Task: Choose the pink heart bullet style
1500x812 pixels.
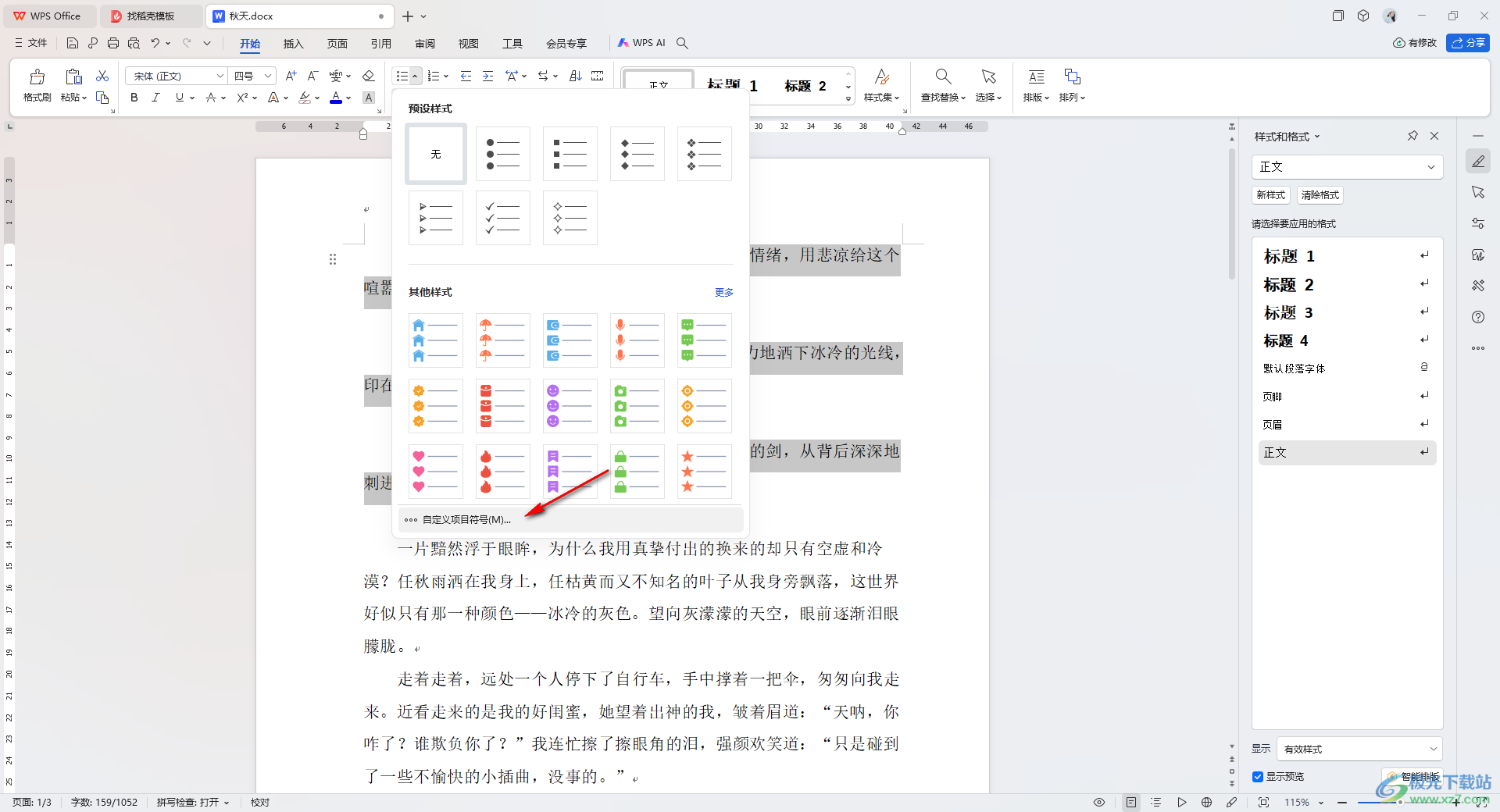Action: tap(436, 472)
